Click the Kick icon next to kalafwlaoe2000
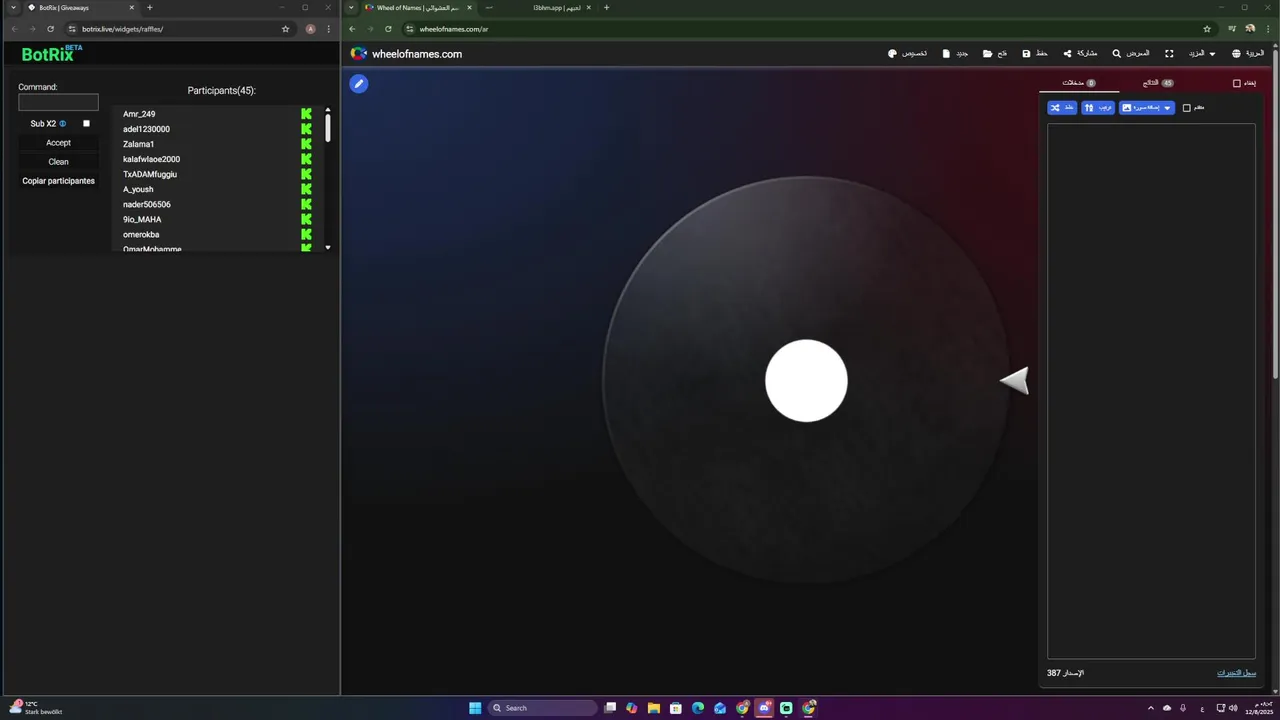 pos(307,159)
